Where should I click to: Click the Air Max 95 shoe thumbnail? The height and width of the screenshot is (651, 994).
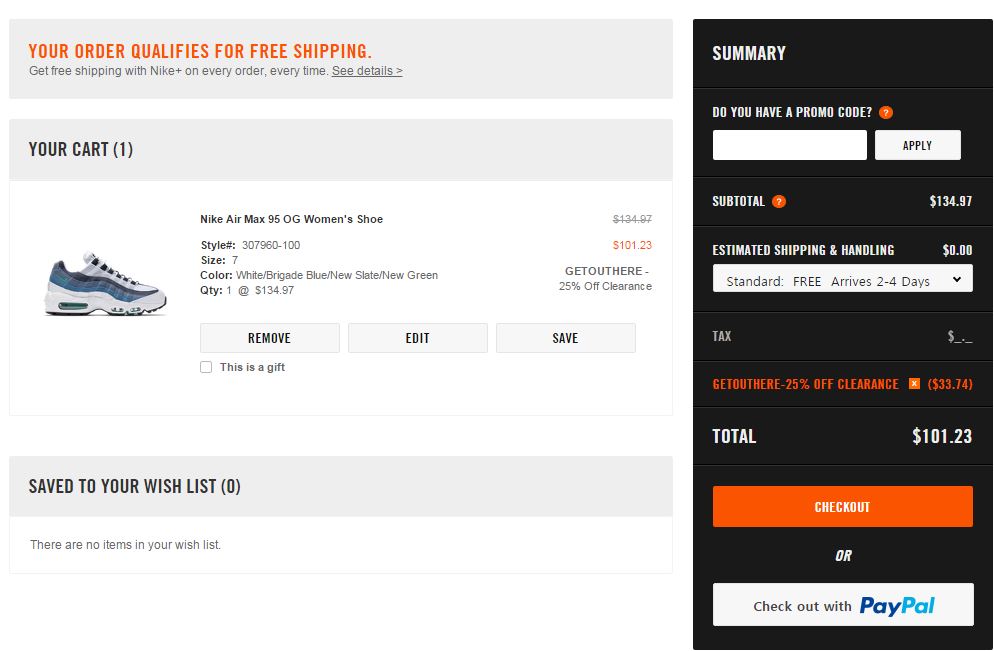click(106, 283)
